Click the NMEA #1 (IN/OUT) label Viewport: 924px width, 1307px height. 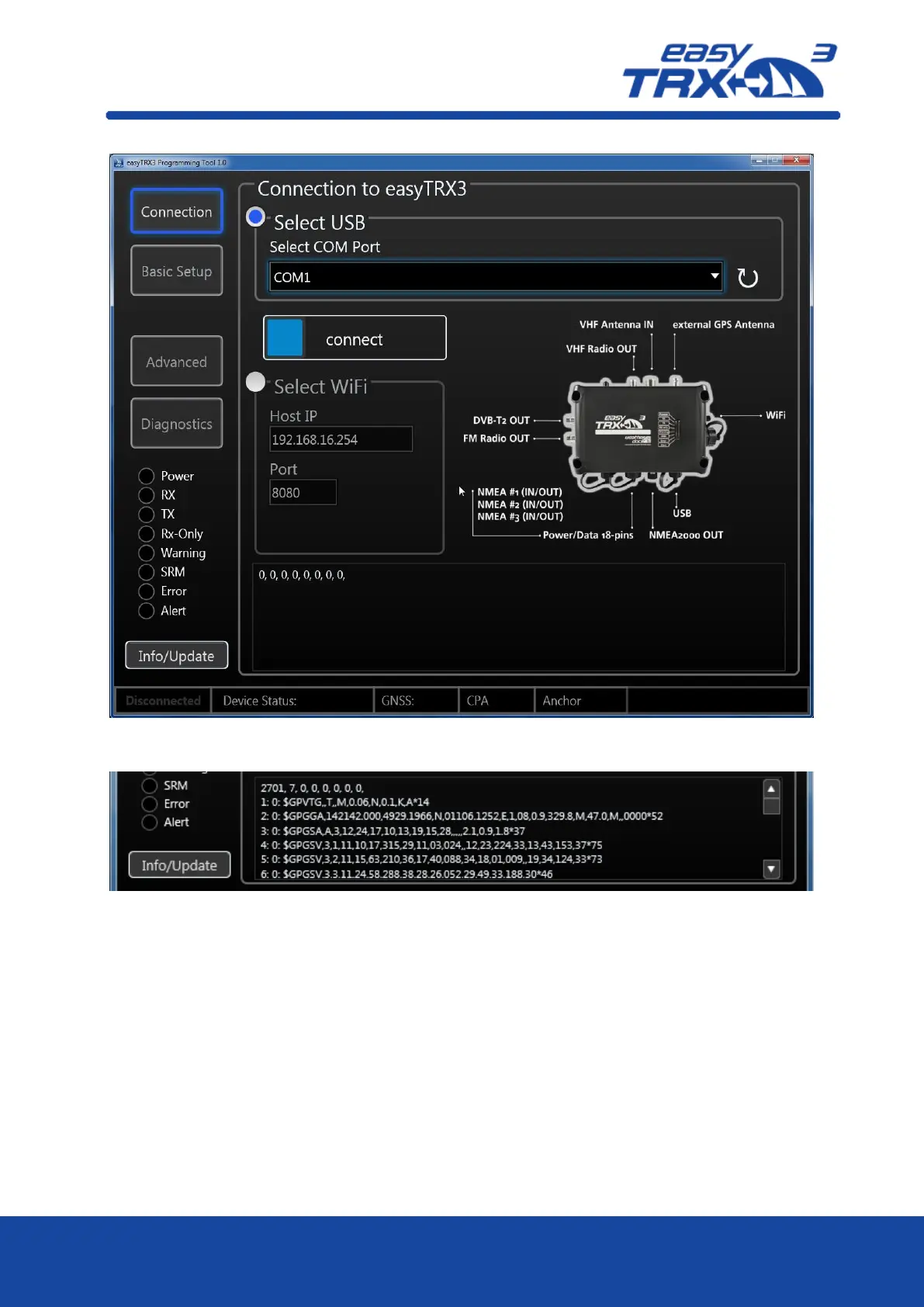520,492
